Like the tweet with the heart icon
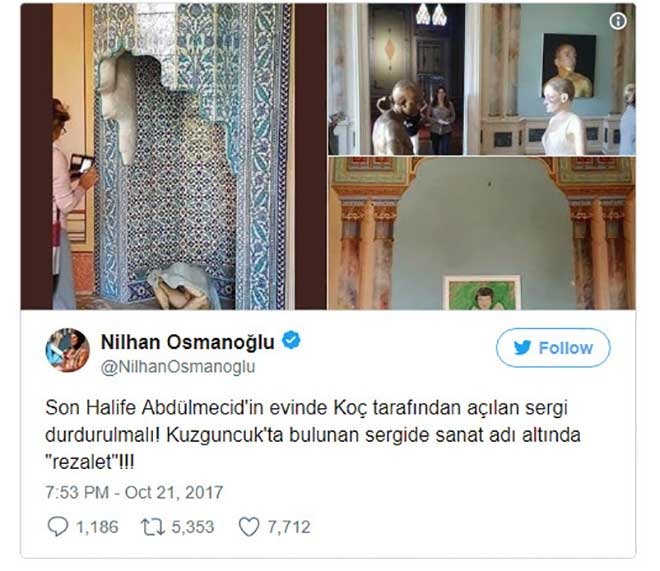This screenshot has height=571, width=660. point(249,527)
